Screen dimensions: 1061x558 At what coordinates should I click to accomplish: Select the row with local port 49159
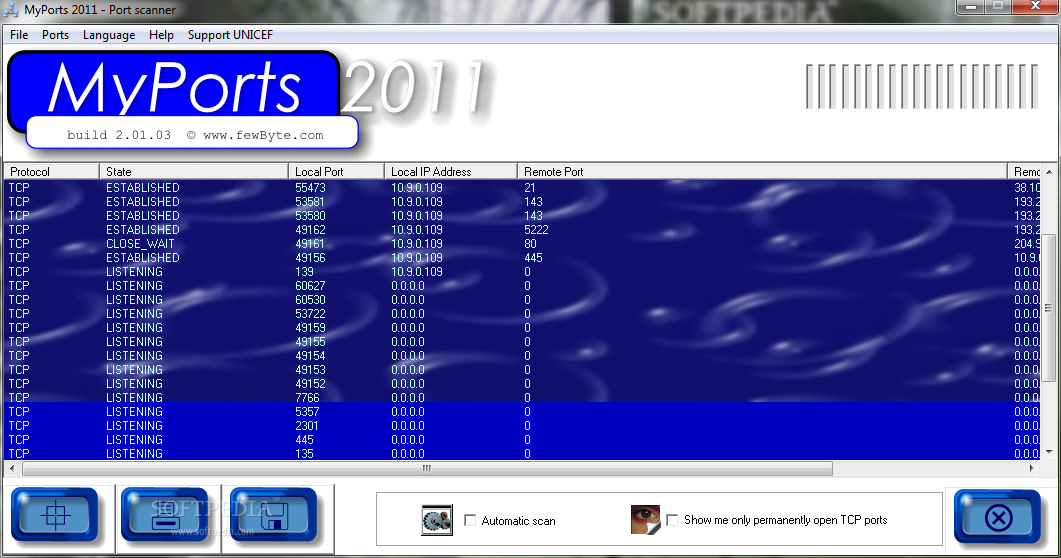tap(522, 327)
